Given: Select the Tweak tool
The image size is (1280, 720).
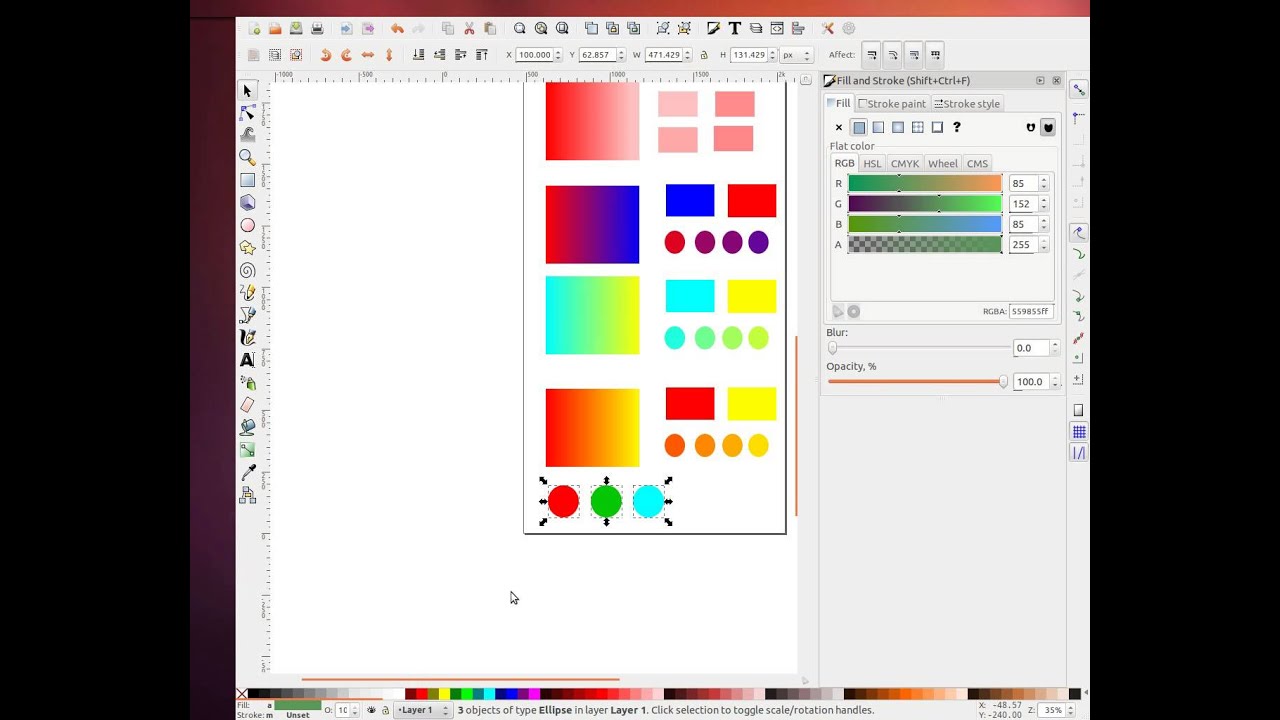Looking at the screenshot, I should [247, 135].
